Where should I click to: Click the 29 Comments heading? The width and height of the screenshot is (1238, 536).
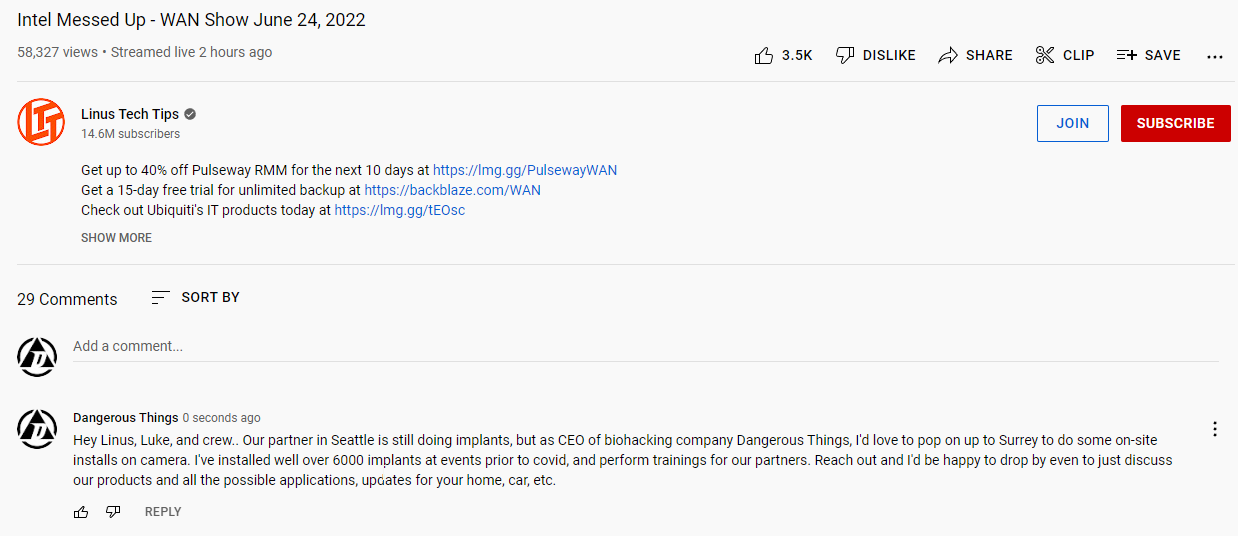[x=67, y=299]
